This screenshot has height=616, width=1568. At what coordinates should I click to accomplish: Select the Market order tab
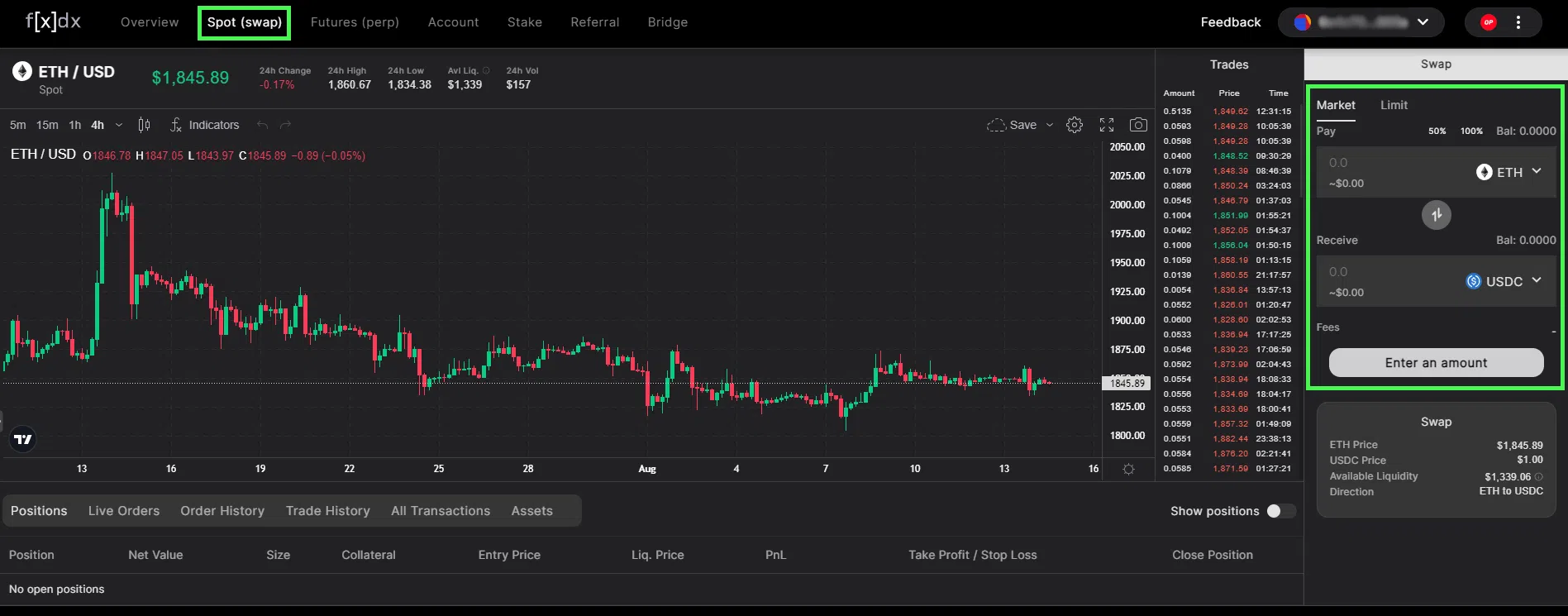pos(1336,105)
